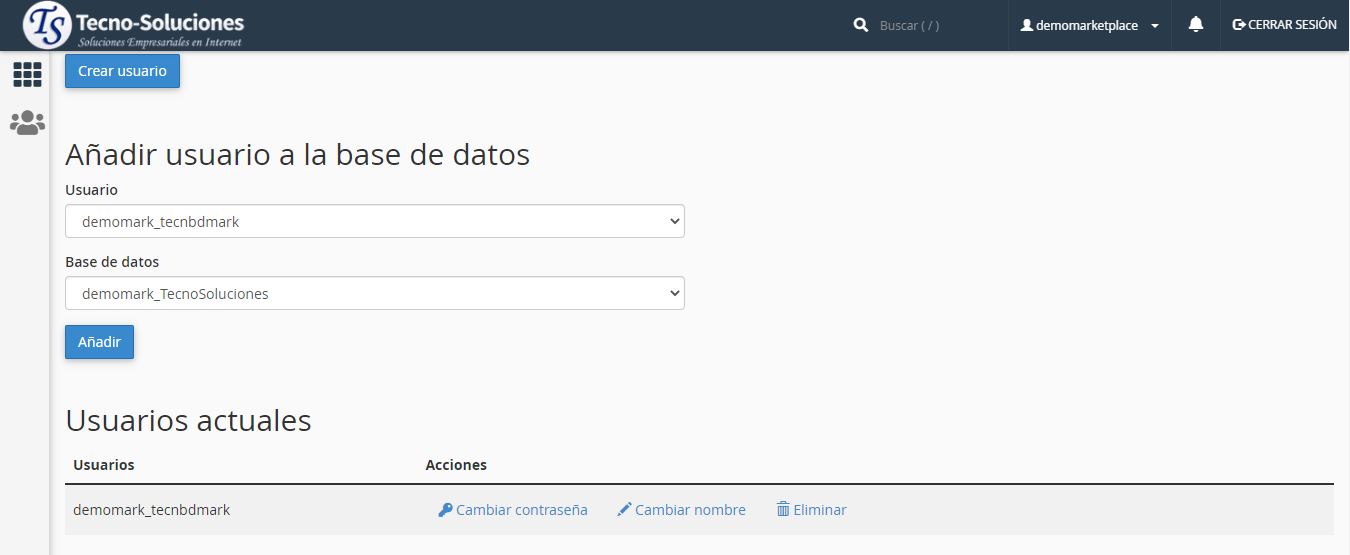This screenshot has height=555, width=1350.
Task: Click the Tecno-Soluciones logo
Action: [134, 25]
